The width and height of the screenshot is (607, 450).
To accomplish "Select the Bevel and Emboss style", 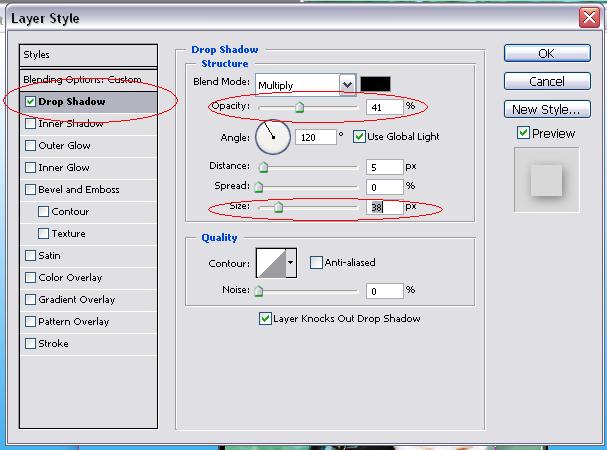I will click(79, 190).
